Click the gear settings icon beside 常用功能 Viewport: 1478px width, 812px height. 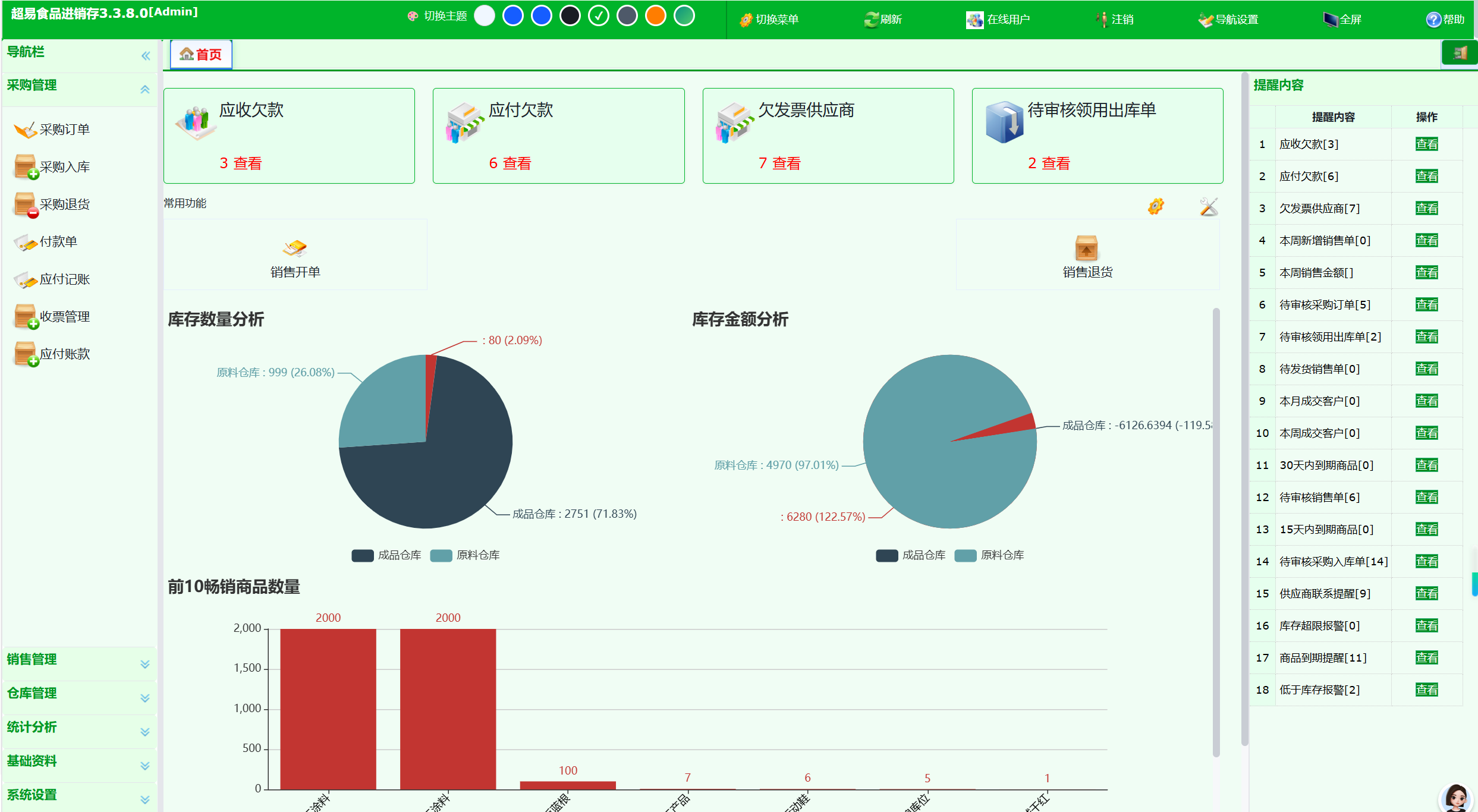click(1155, 207)
